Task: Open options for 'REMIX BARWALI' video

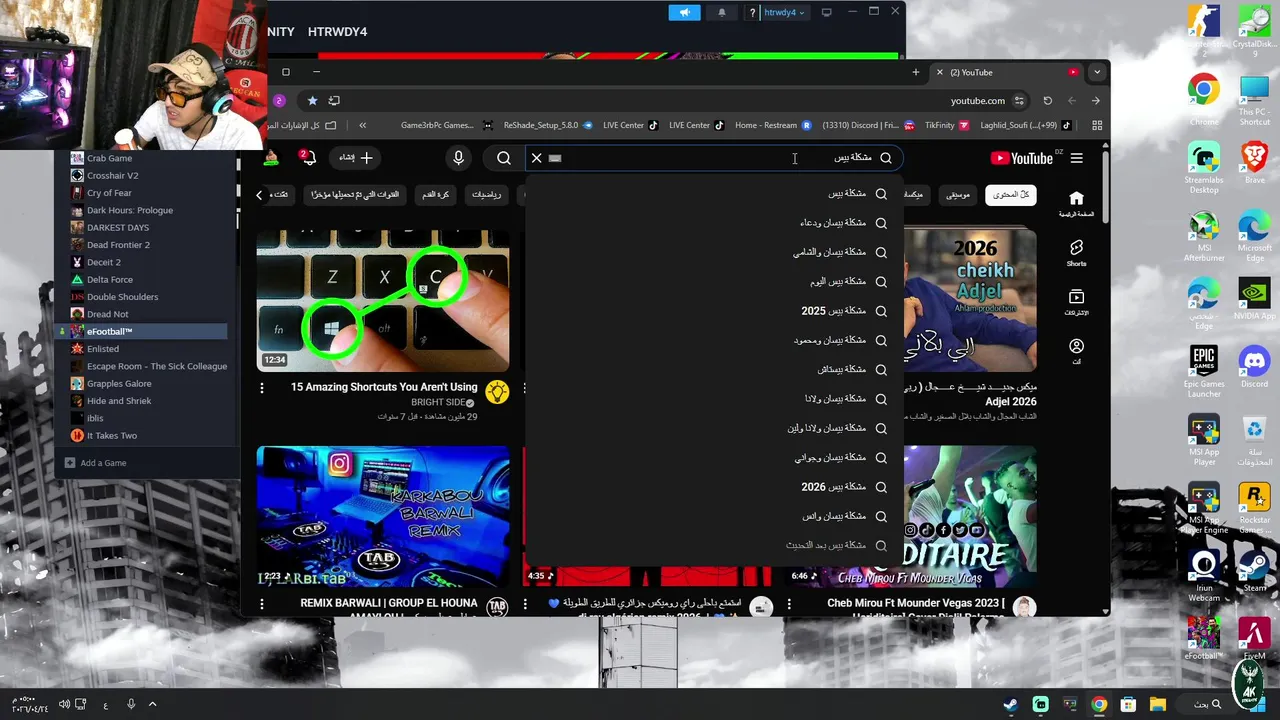Action: click(262, 604)
